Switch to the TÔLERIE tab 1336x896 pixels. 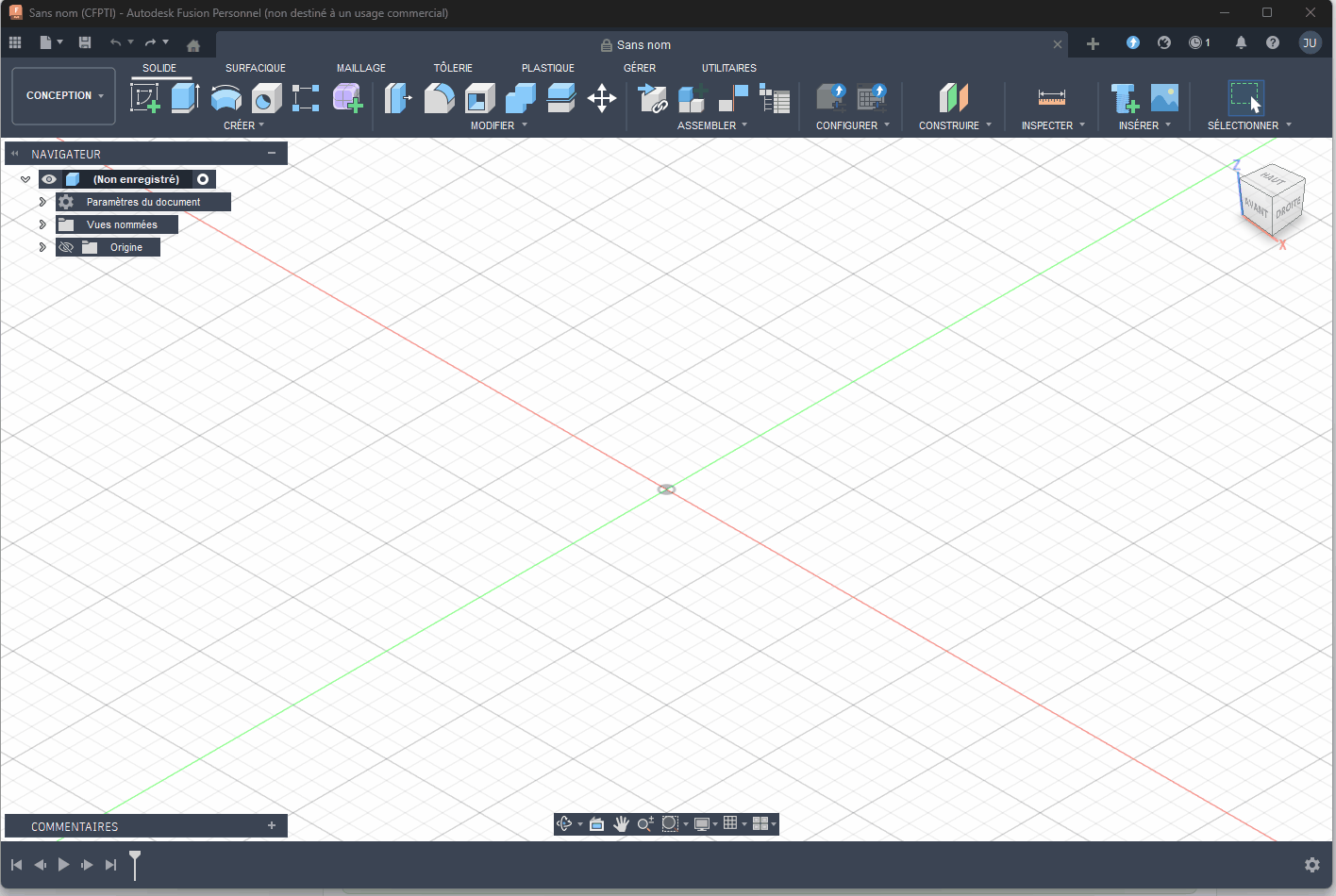click(x=453, y=67)
